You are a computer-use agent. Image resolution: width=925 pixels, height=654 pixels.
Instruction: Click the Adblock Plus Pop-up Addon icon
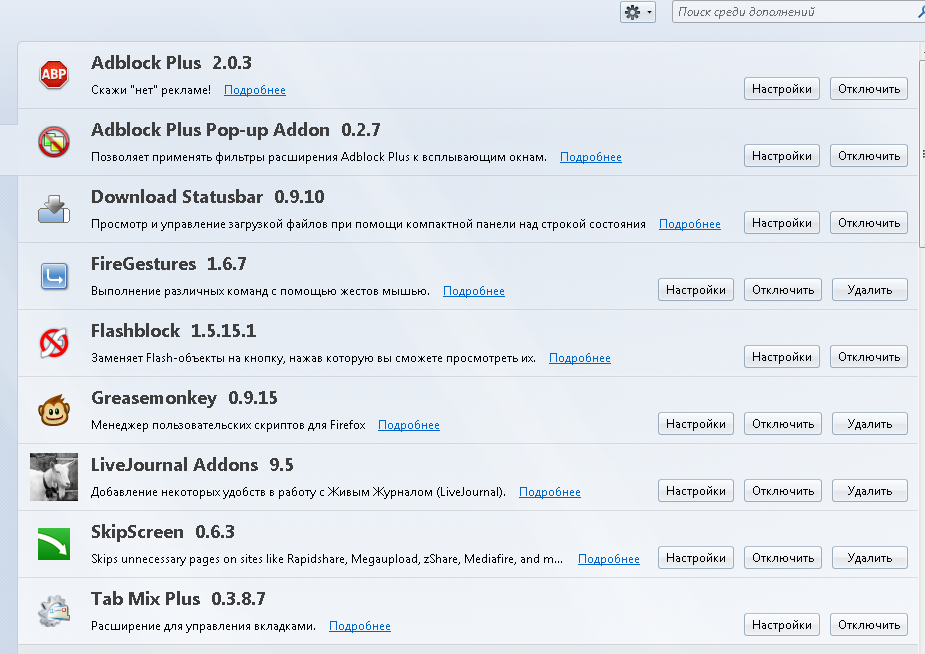pos(54,142)
